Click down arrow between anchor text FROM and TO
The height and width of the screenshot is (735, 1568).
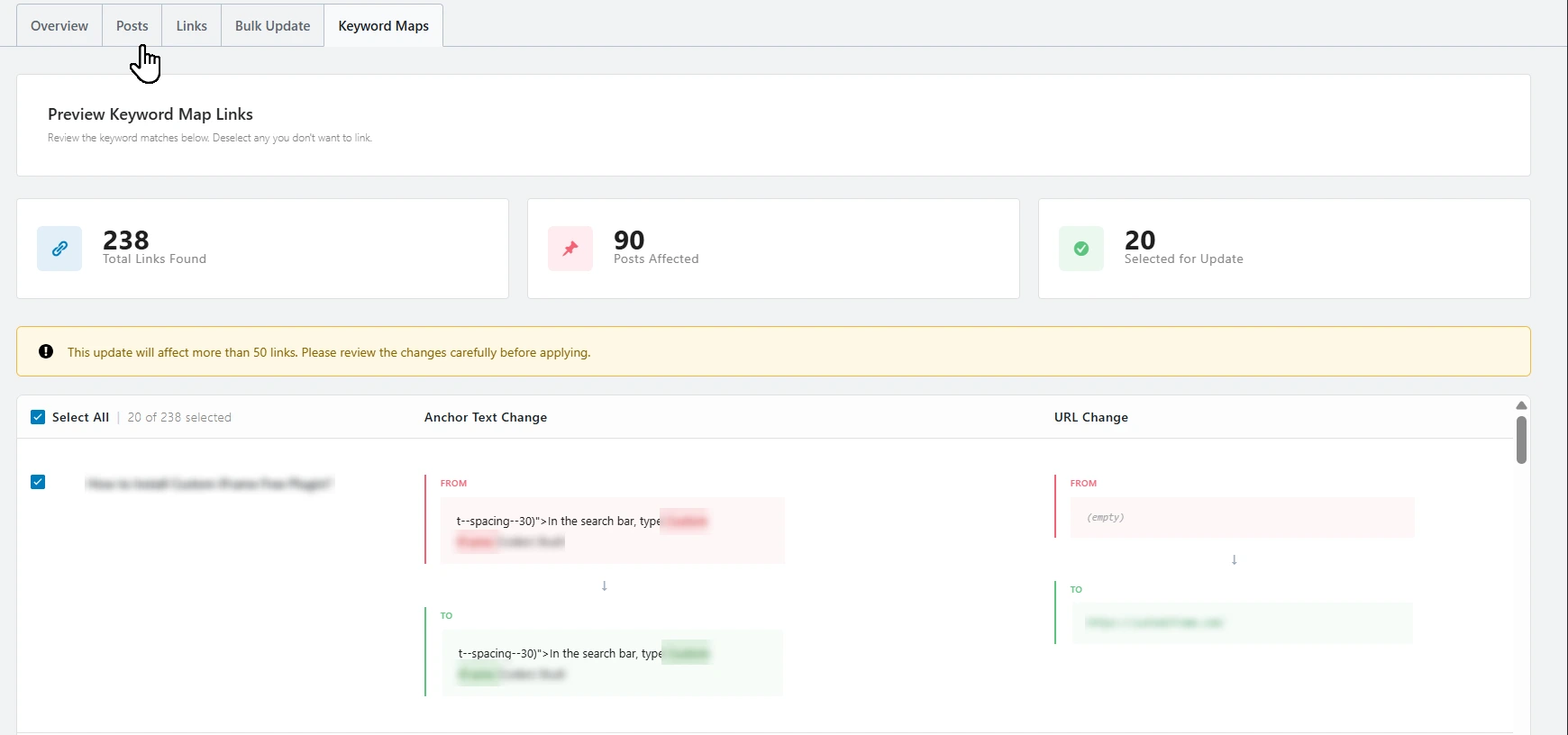pos(605,586)
